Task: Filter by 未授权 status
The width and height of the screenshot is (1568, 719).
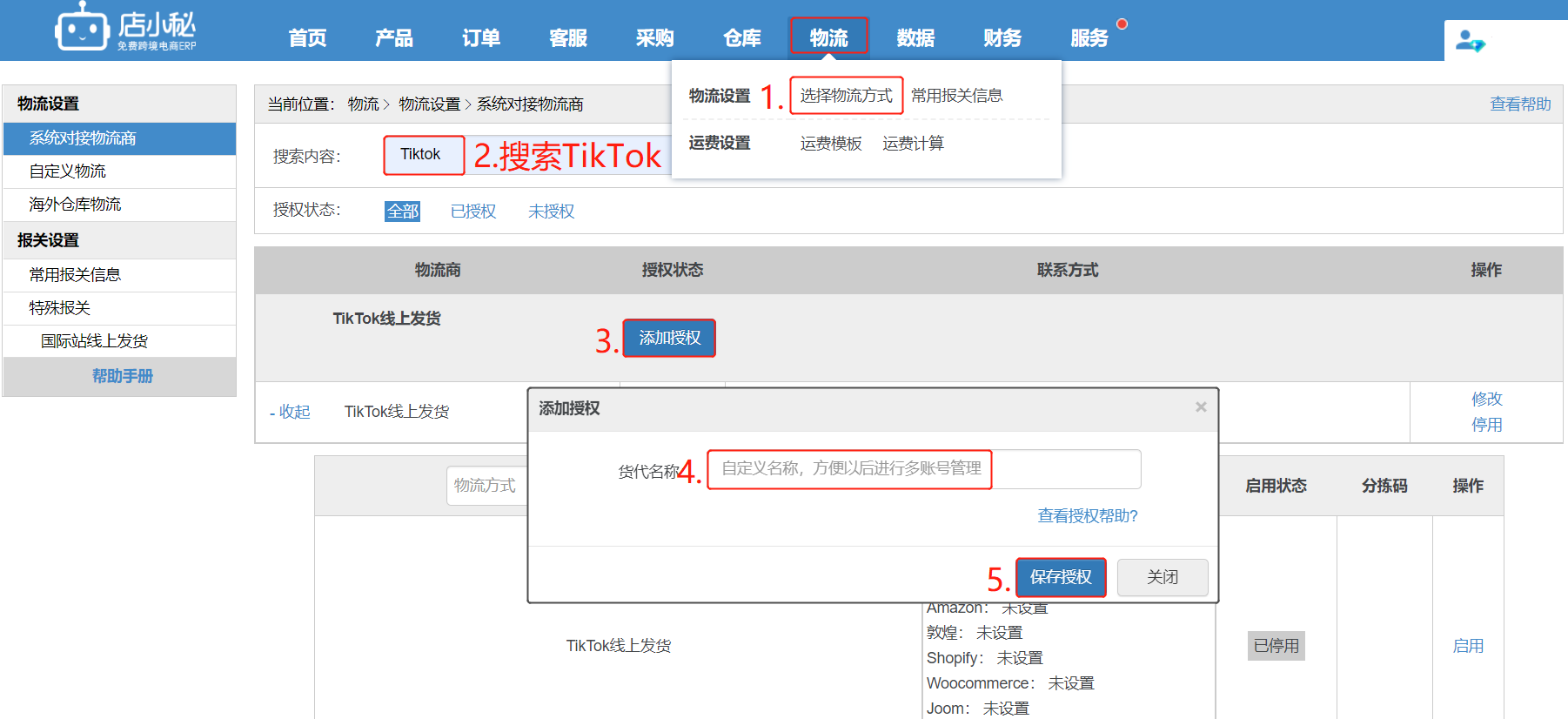Action: 551,212
